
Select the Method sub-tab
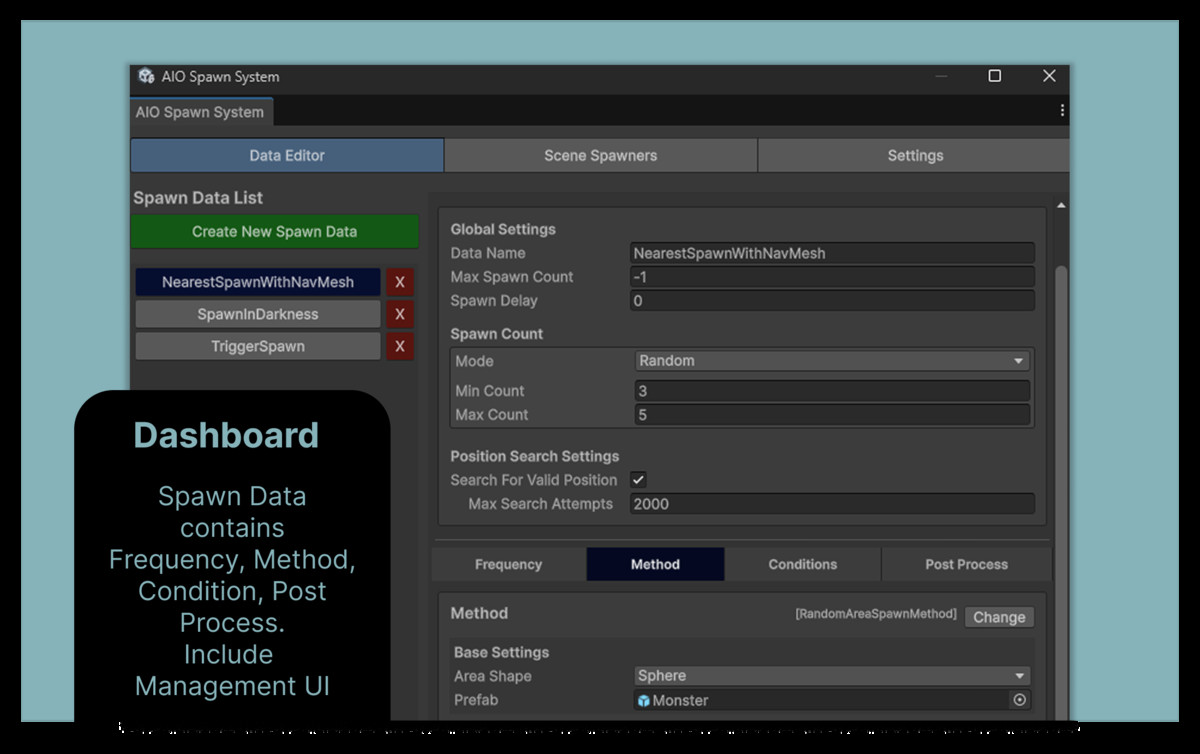(x=655, y=564)
